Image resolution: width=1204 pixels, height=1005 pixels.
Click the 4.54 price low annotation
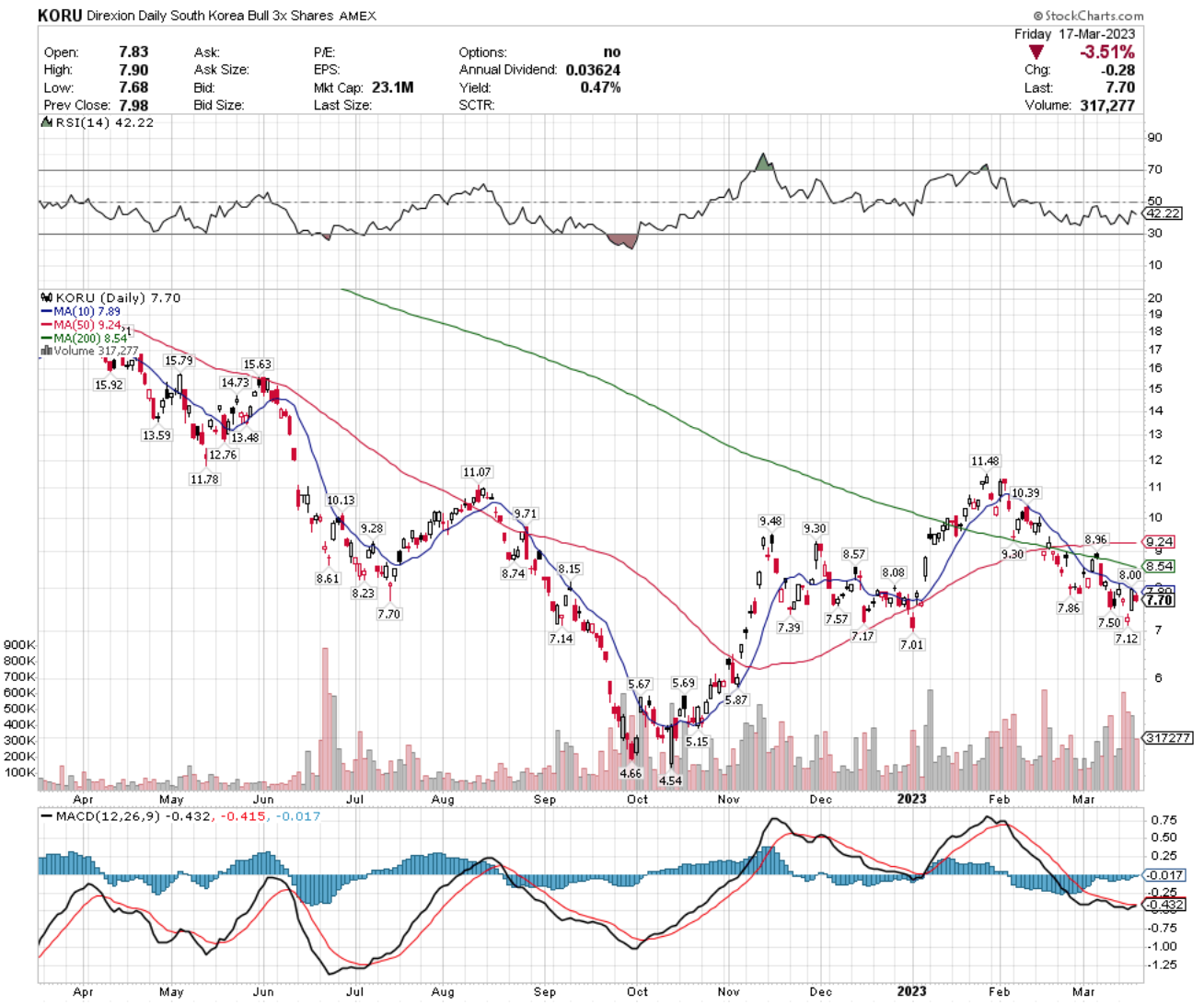point(670,780)
